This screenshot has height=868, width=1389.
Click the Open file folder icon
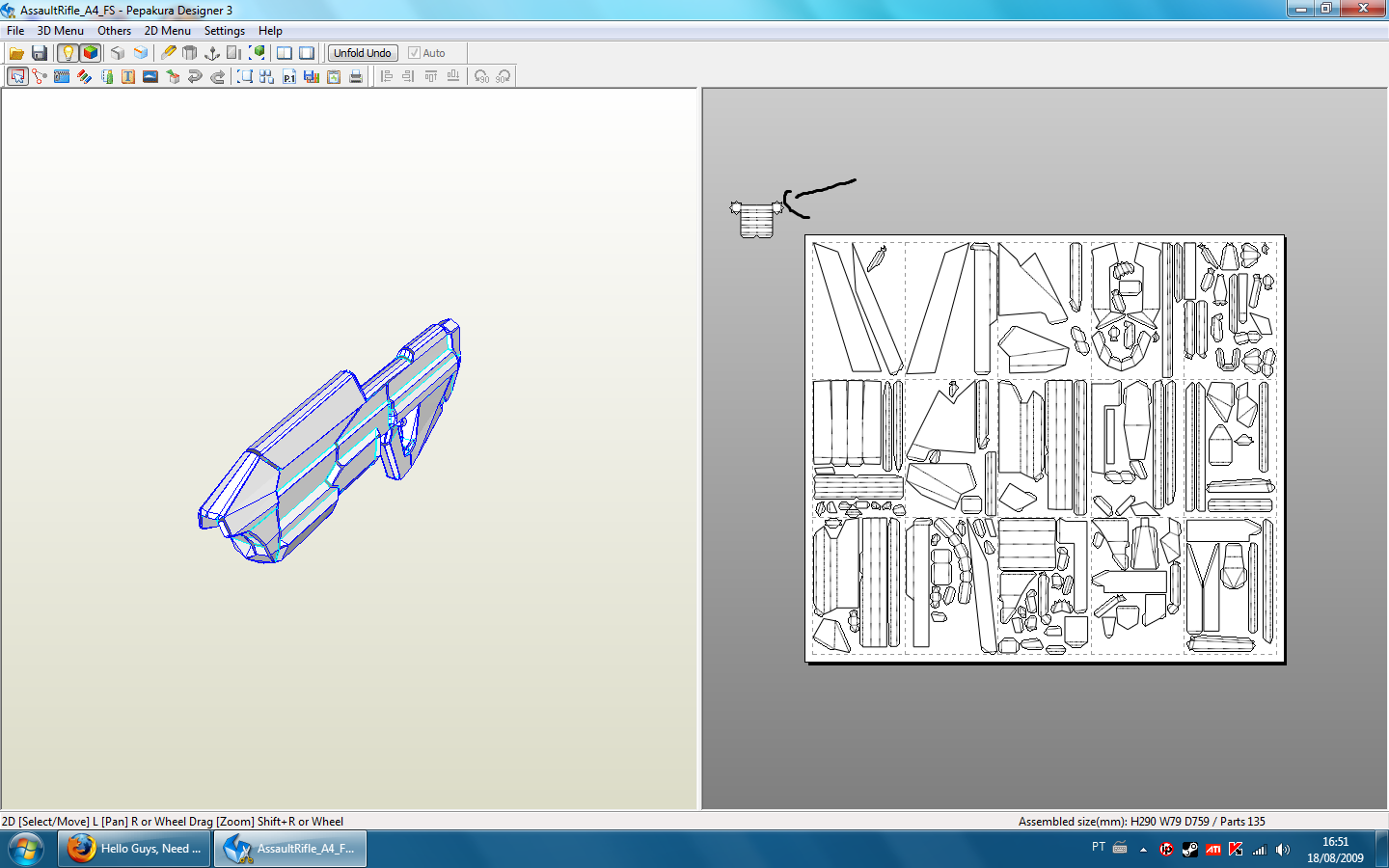point(16,53)
